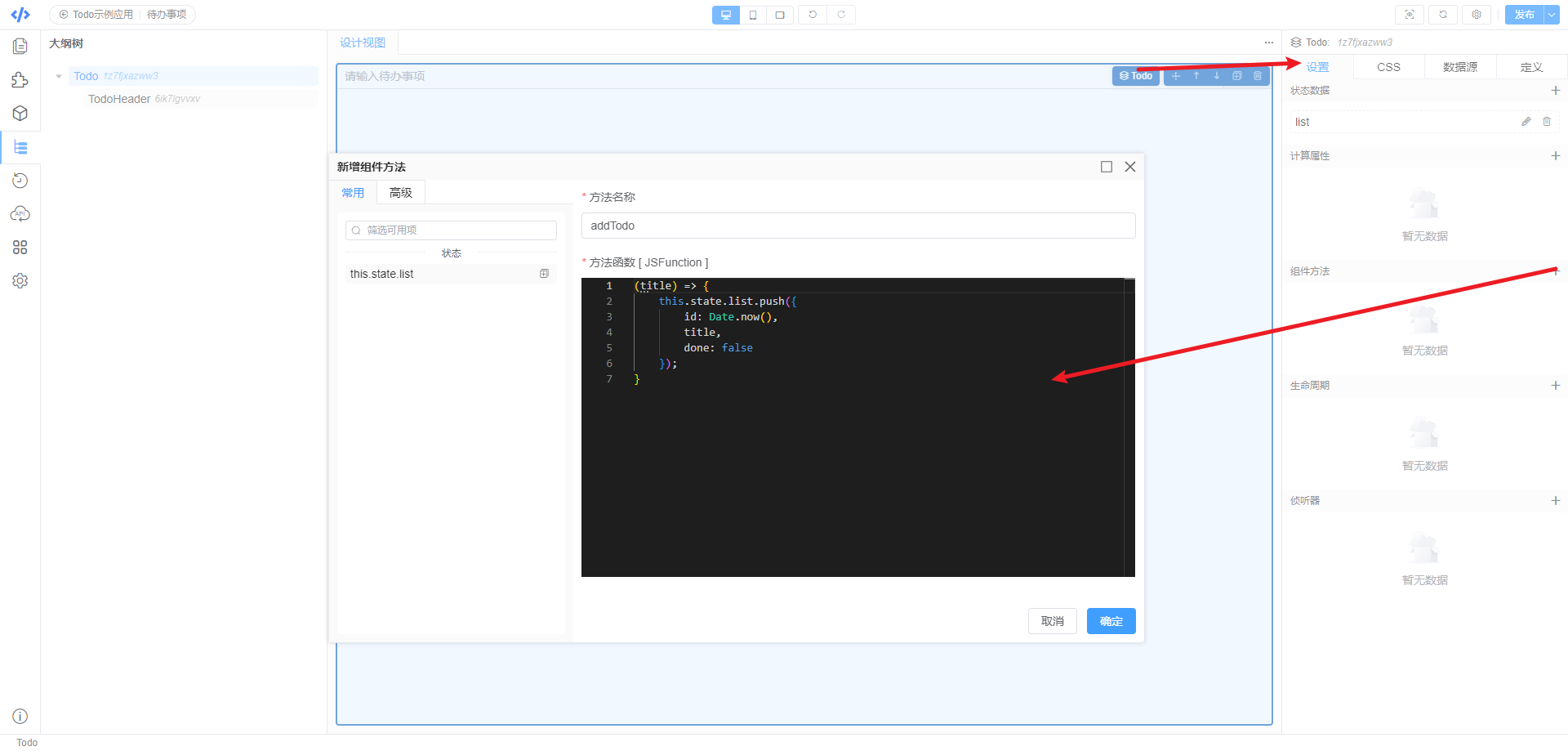Click the code logo icon
Viewport: 1568px width, 751px height.
coord(20,15)
